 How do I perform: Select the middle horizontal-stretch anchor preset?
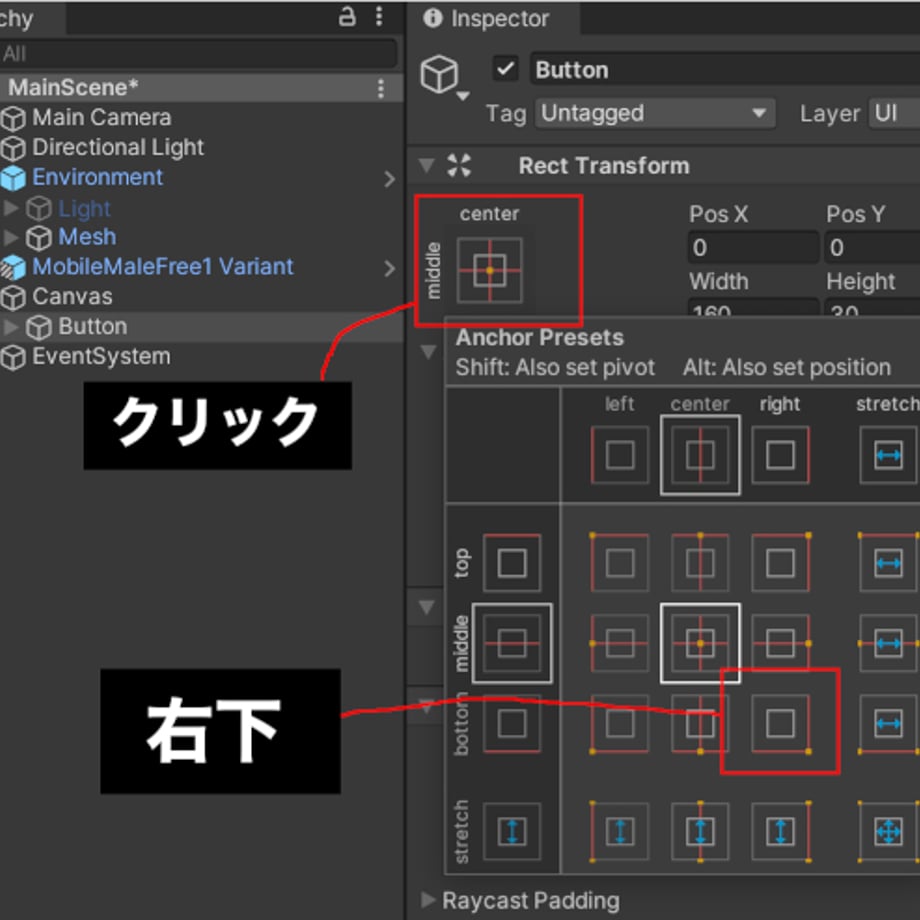888,644
